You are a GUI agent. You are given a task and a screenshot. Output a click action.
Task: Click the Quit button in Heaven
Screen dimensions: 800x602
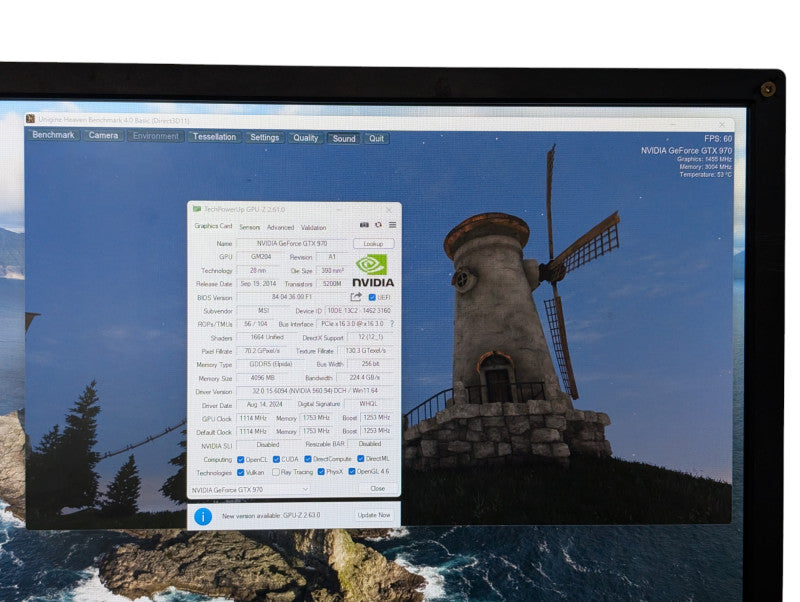point(377,138)
